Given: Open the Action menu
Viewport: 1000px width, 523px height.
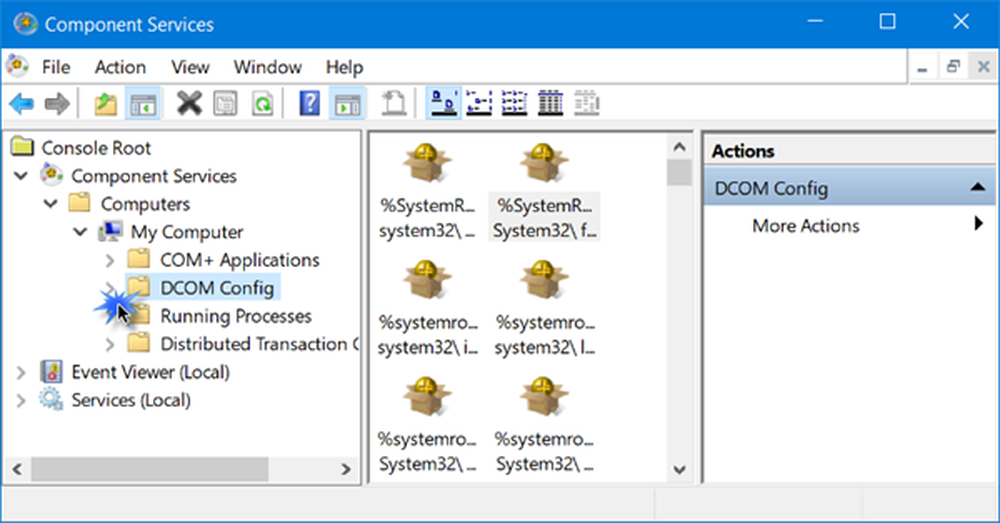Looking at the screenshot, I should point(120,67).
